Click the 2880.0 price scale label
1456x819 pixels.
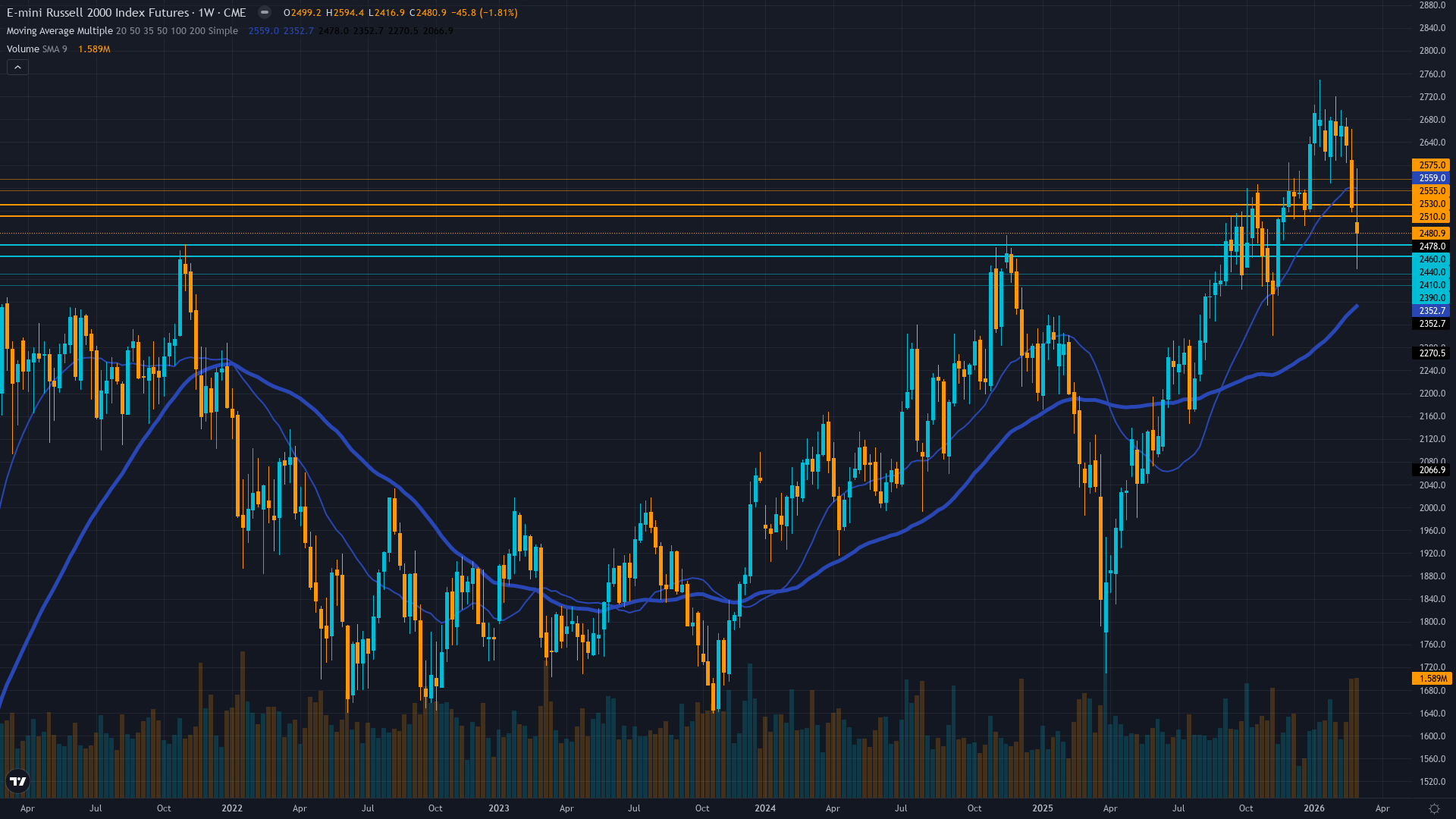pyautogui.click(x=1432, y=5)
